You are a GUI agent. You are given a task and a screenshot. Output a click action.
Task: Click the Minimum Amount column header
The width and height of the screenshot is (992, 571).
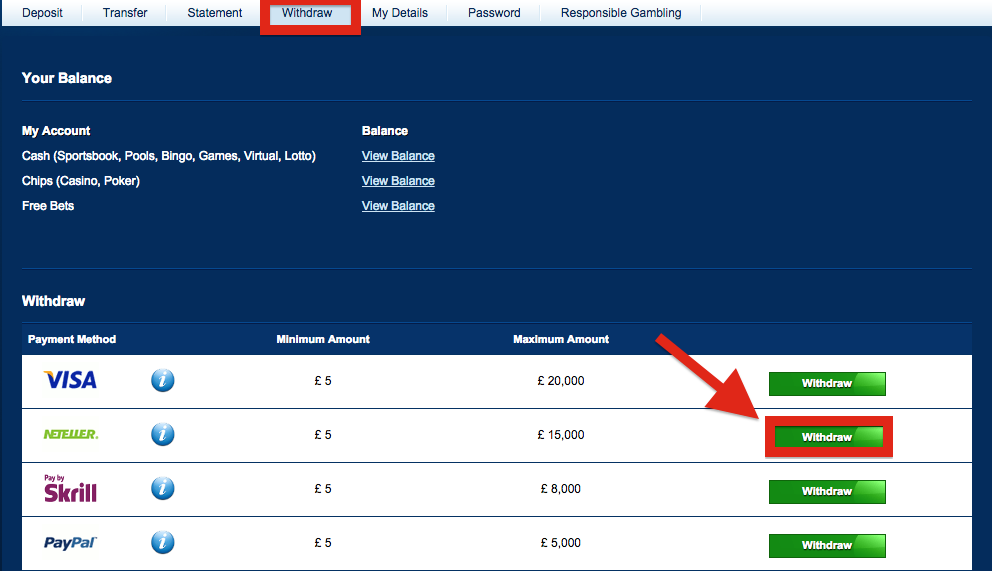tap(323, 340)
